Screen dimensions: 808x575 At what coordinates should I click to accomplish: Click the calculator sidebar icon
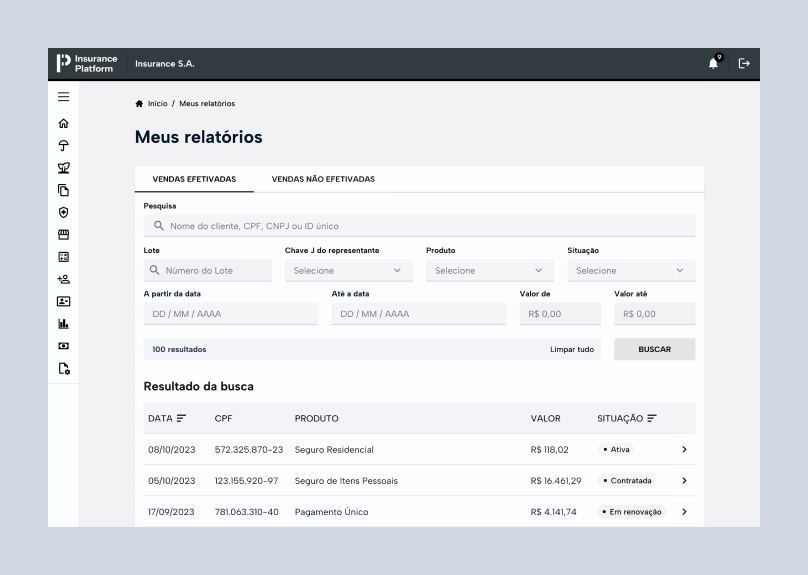[63, 257]
